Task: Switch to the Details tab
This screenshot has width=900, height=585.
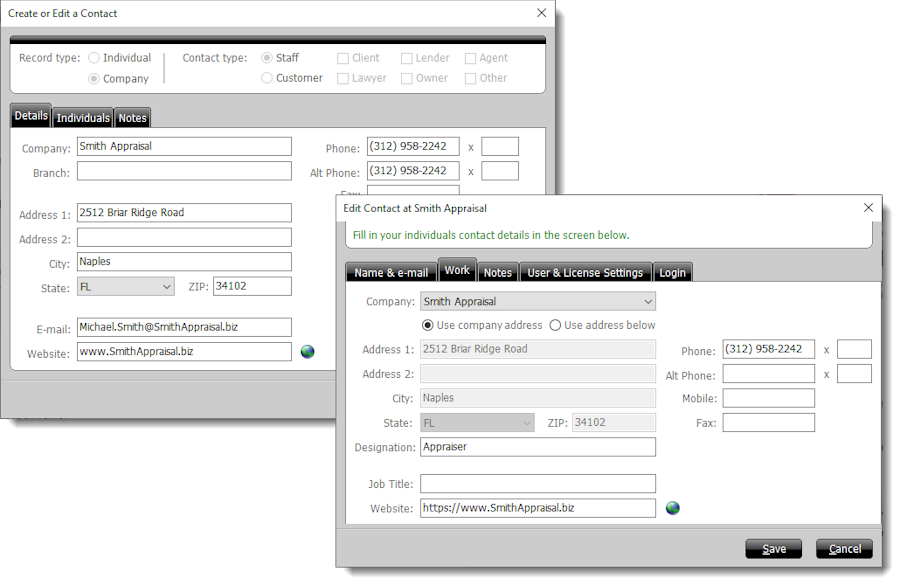Action: (31, 116)
